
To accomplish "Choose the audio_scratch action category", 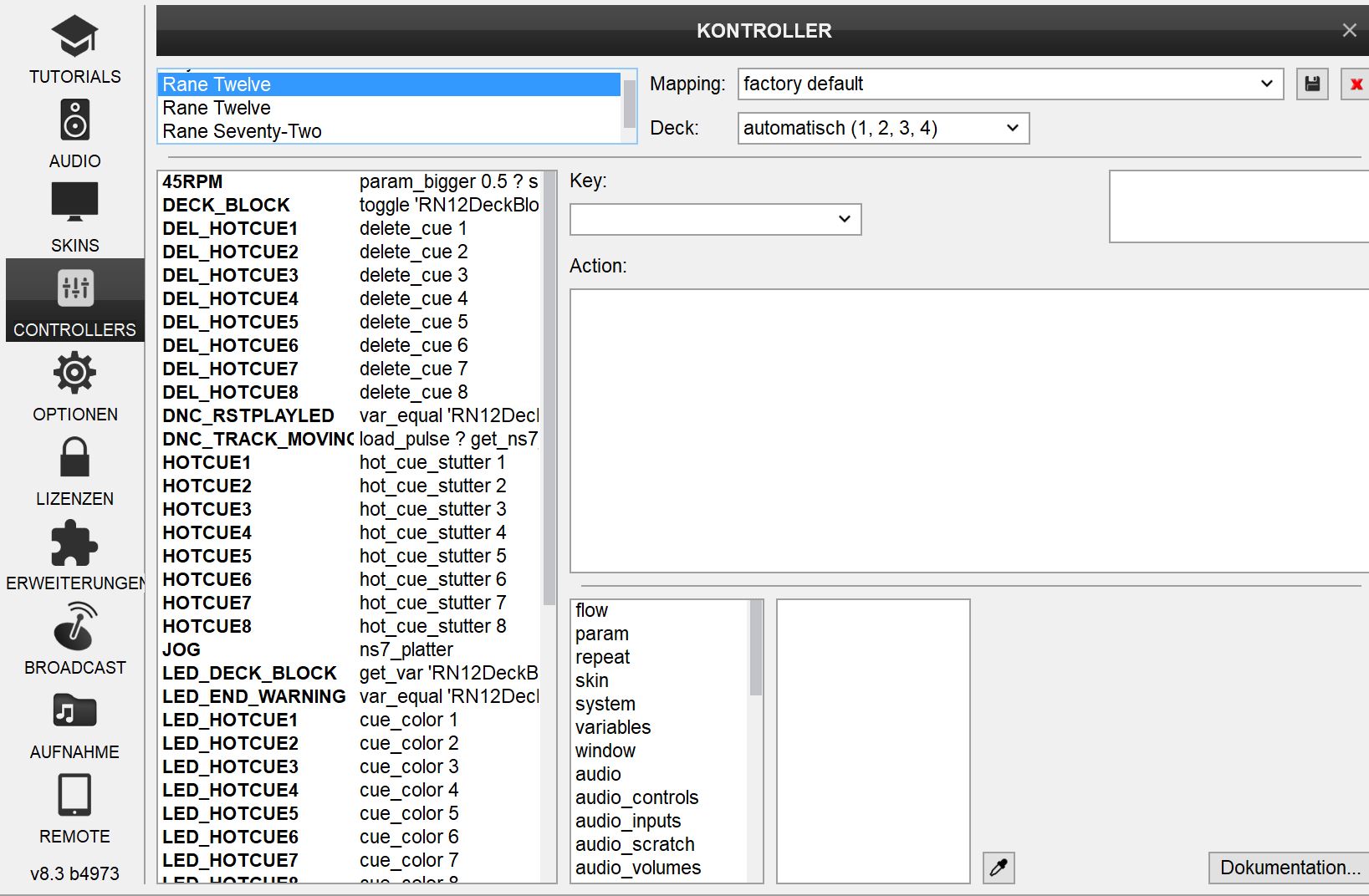I will click(660, 844).
